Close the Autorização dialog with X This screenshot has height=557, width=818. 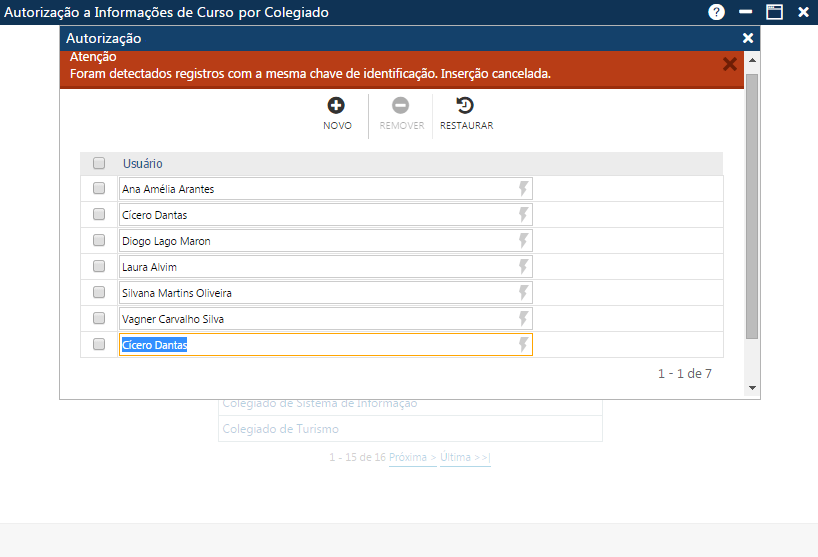click(x=748, y=38)
